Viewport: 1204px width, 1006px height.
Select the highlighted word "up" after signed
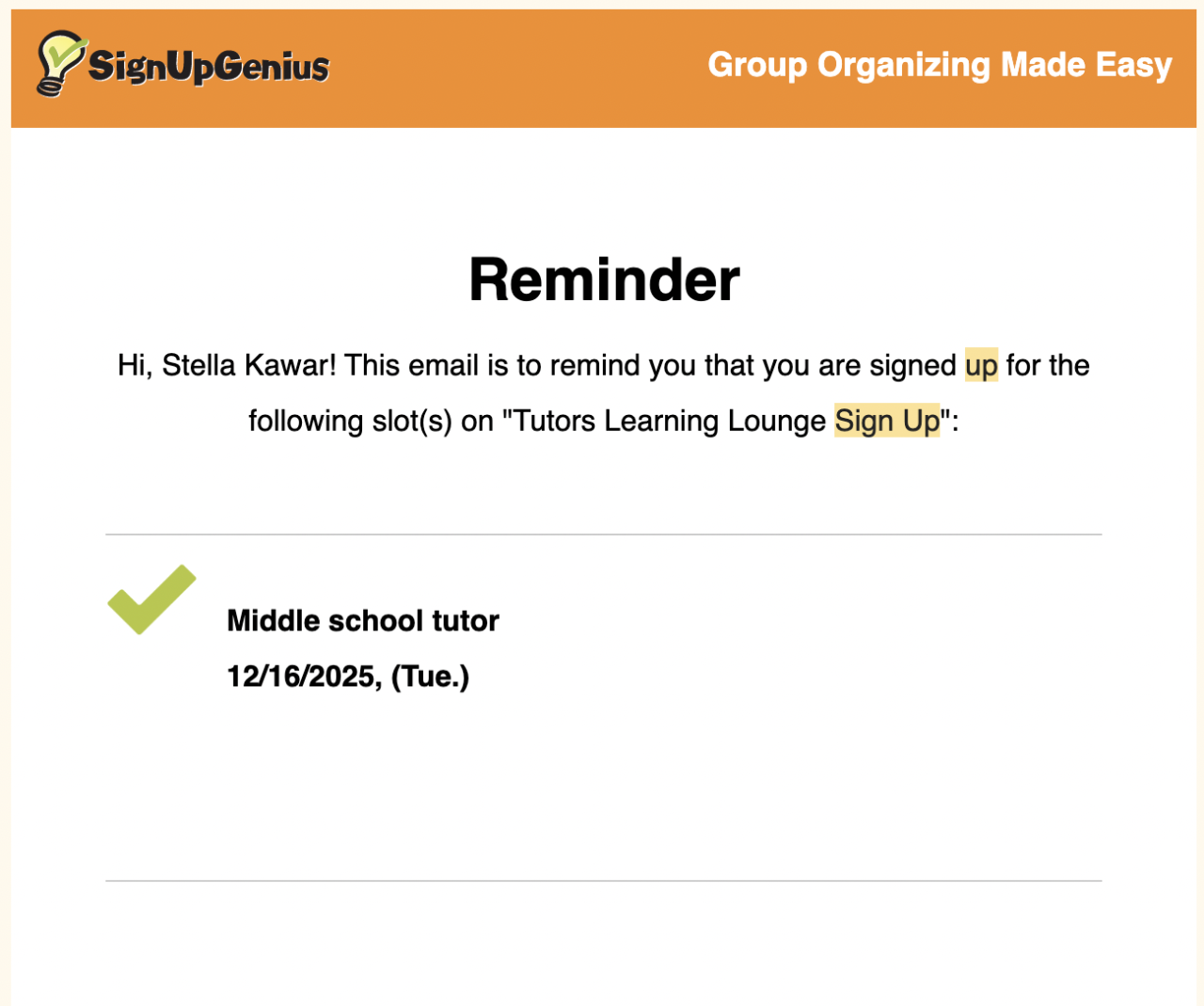(x=981, y=365)
